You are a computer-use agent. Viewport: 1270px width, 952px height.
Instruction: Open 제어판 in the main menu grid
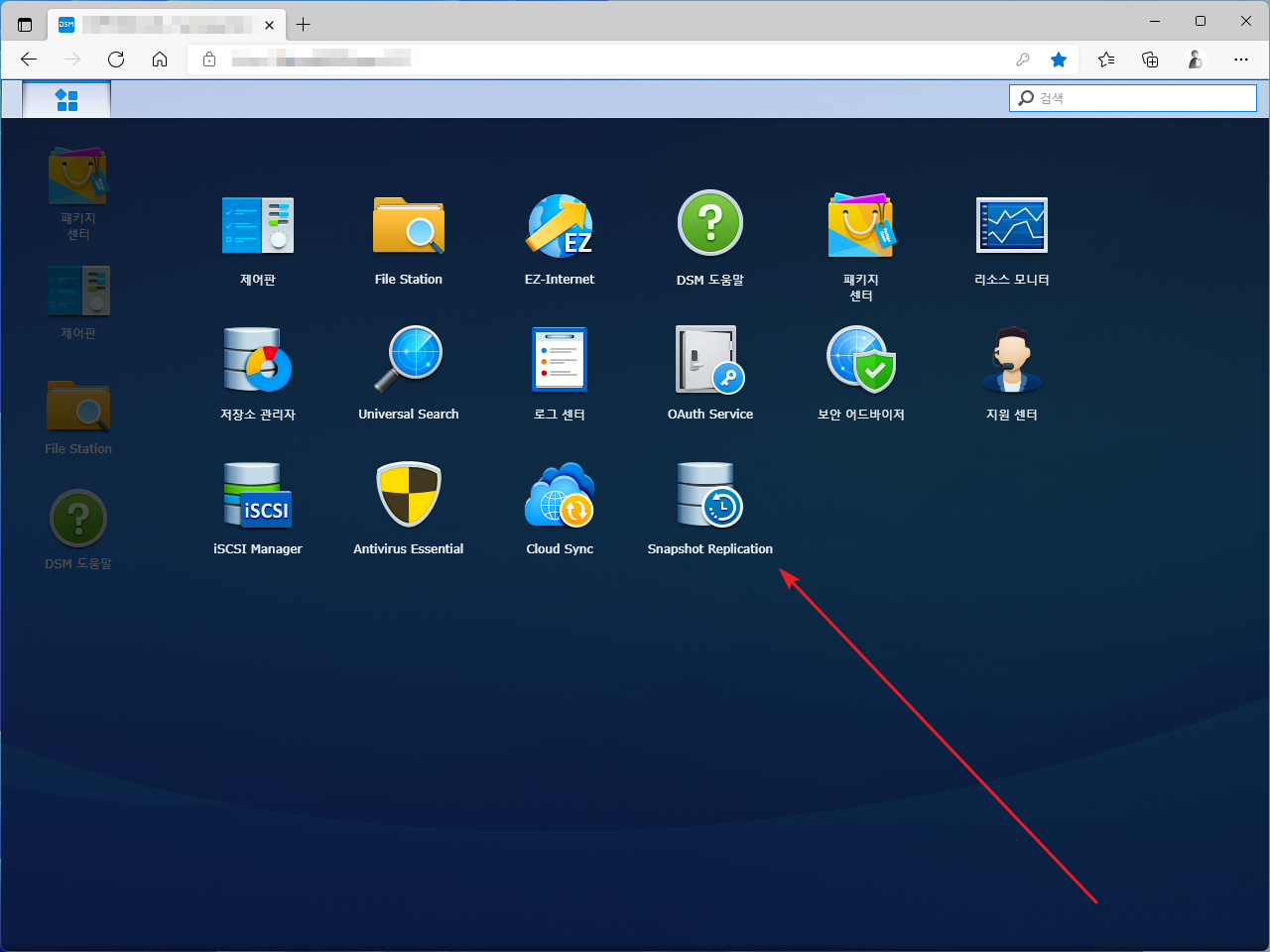[x=258, y=239]
